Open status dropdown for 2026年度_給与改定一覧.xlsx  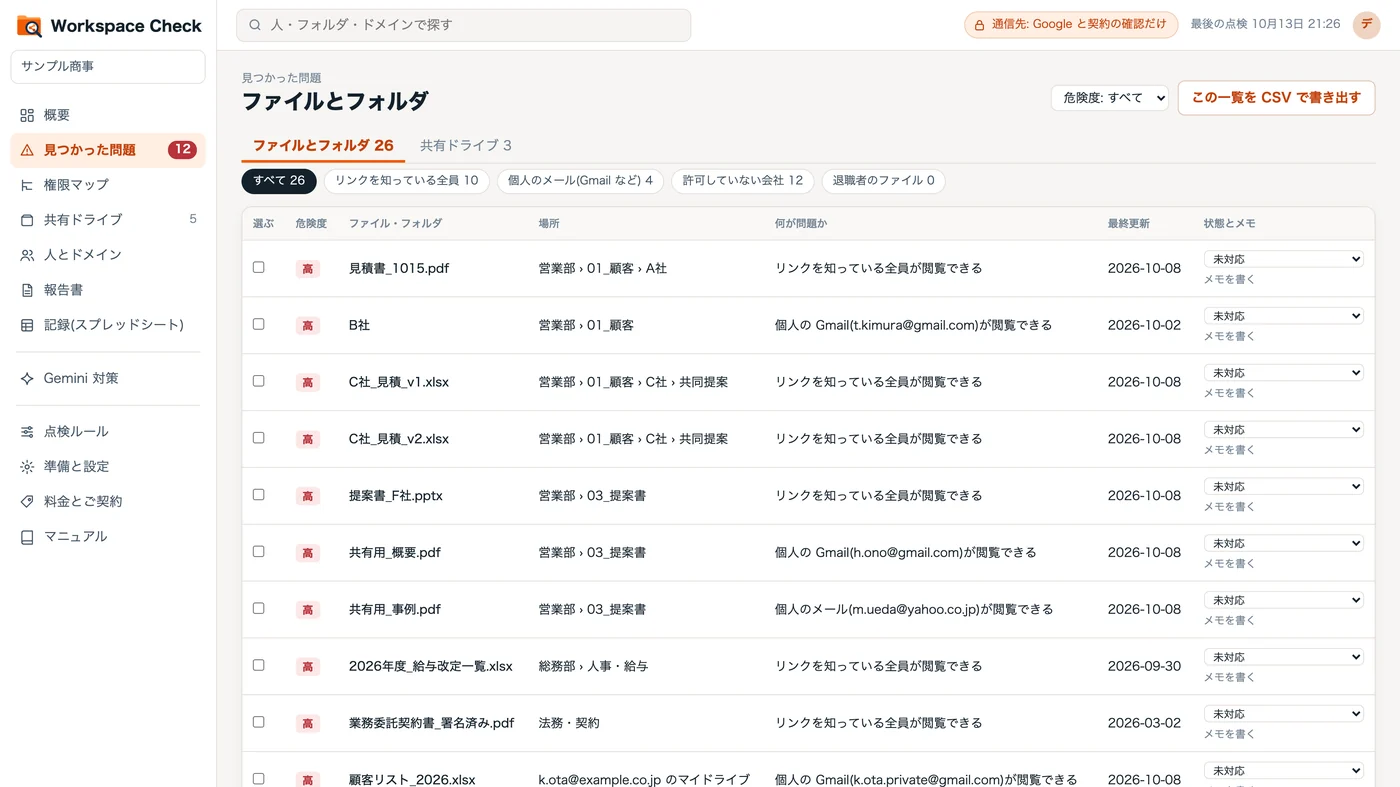click(x=1284, y=657)
